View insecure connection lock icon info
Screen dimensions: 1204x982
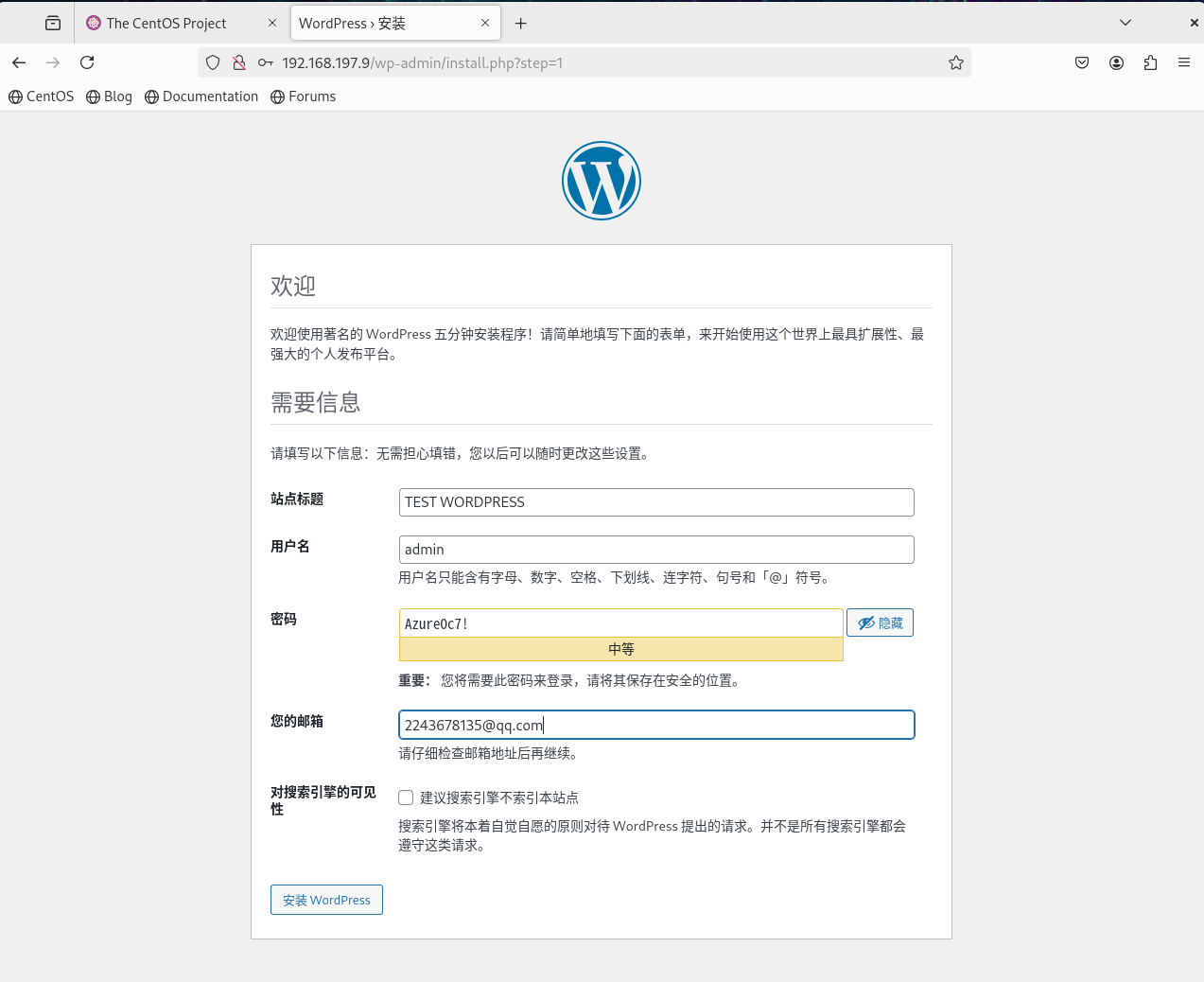pyautogui.click(x=239, y=62)
